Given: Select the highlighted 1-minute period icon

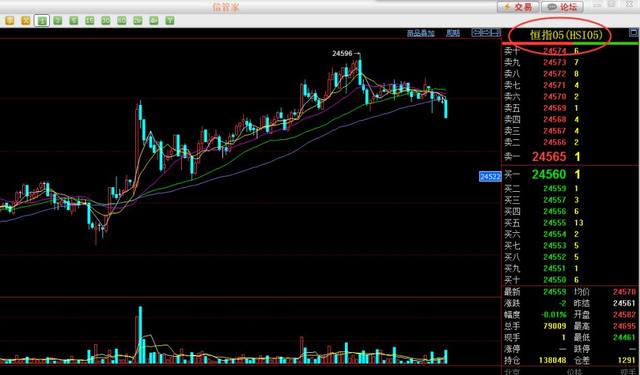Looking at the screenshot, I should 42,20.
